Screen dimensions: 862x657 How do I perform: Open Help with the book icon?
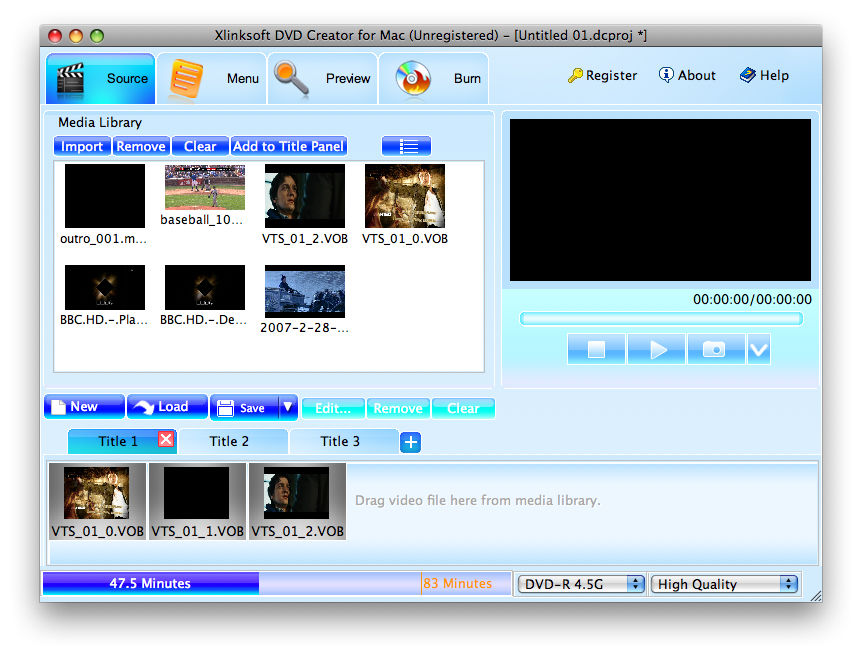(764, 75)
